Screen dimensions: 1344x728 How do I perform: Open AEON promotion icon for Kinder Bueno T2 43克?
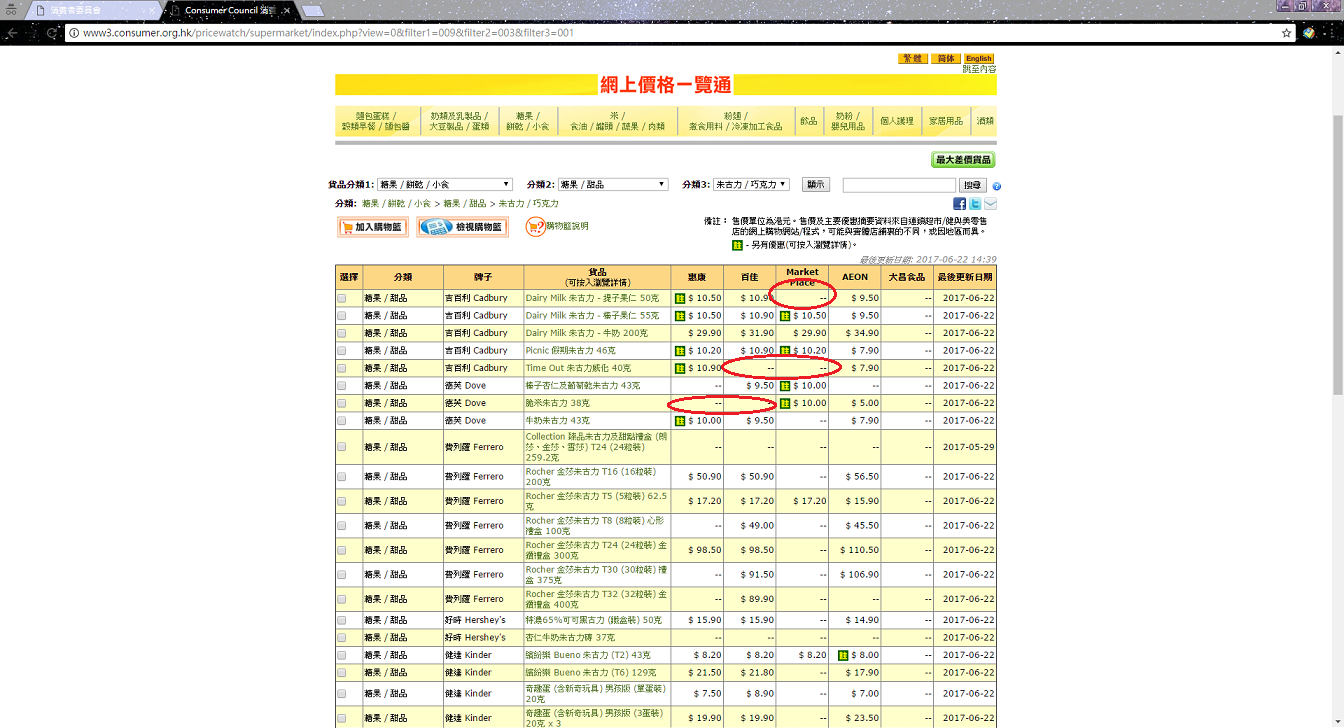click(x=843, y=655)
